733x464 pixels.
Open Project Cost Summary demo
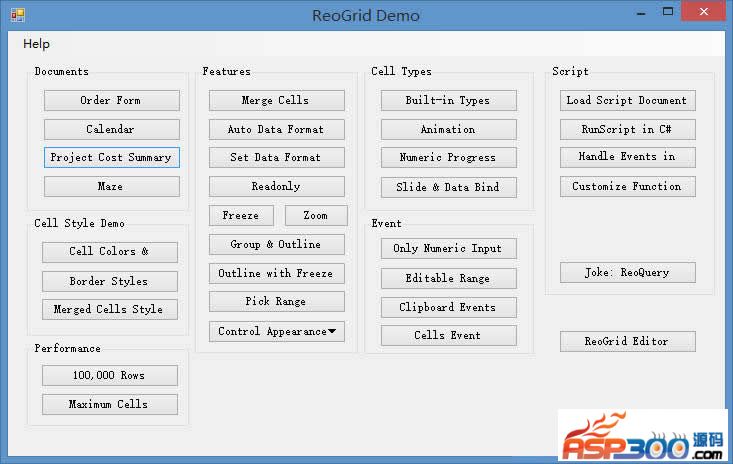pyautogui.click(x=112, y=157)
